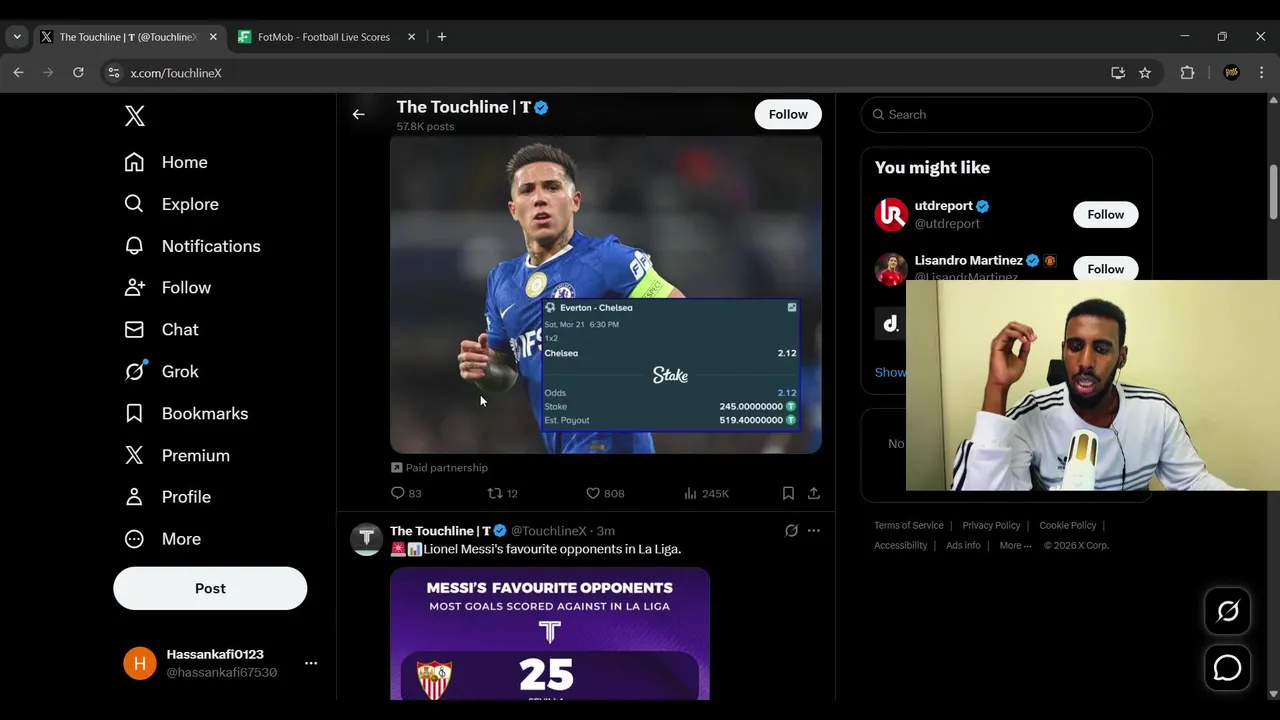Go back with profile header arrow
Viewport: 1280px width, 720px height.
tap(358, 114)
